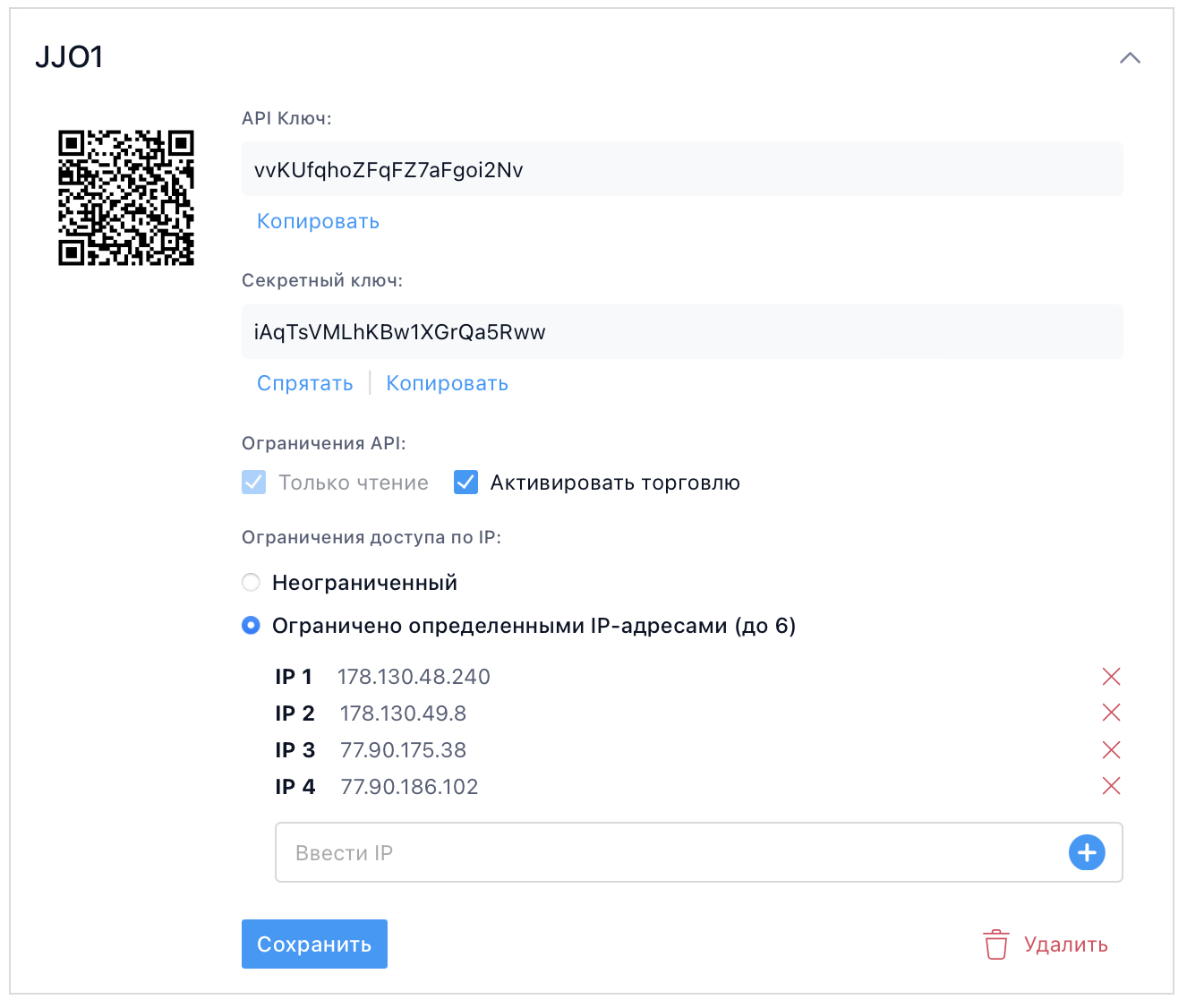This screenshot has height=1008, width=1187.
Task: Click the API key field vvKUfqhoZFqFZ7aFgoi2Nv
Action: point(682,169)
